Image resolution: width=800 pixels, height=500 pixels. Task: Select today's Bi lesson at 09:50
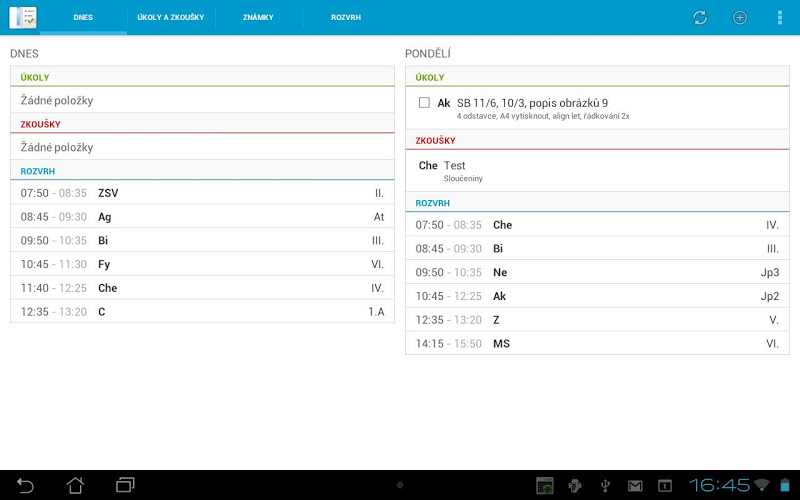[x=203, y=240]
